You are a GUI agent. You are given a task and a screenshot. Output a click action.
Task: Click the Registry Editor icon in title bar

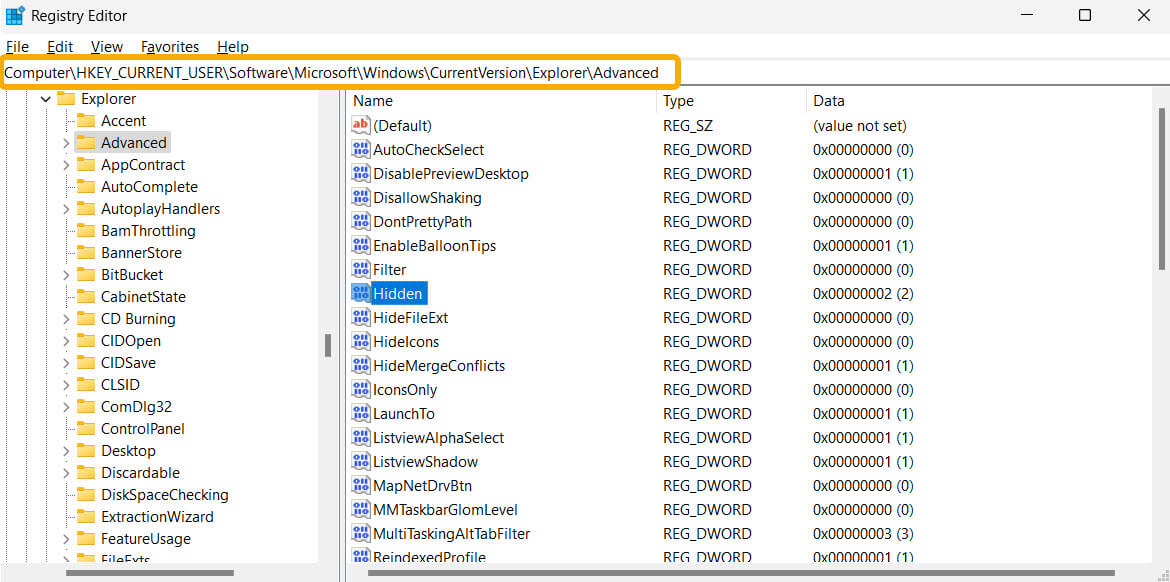(17, 15)
